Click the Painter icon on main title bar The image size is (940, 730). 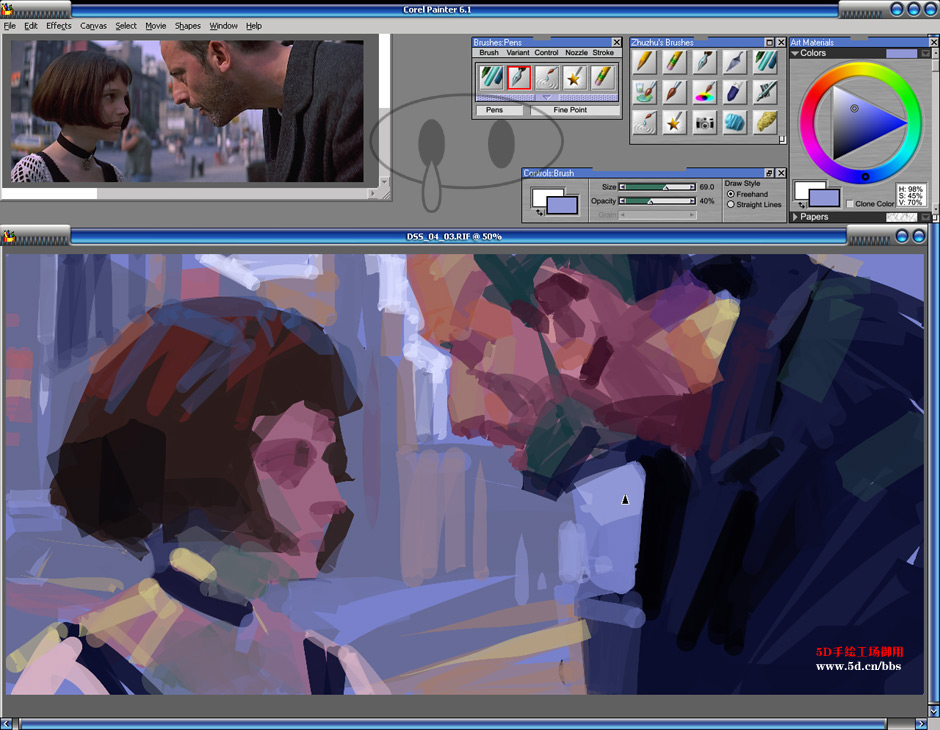[x=8, y=10]
